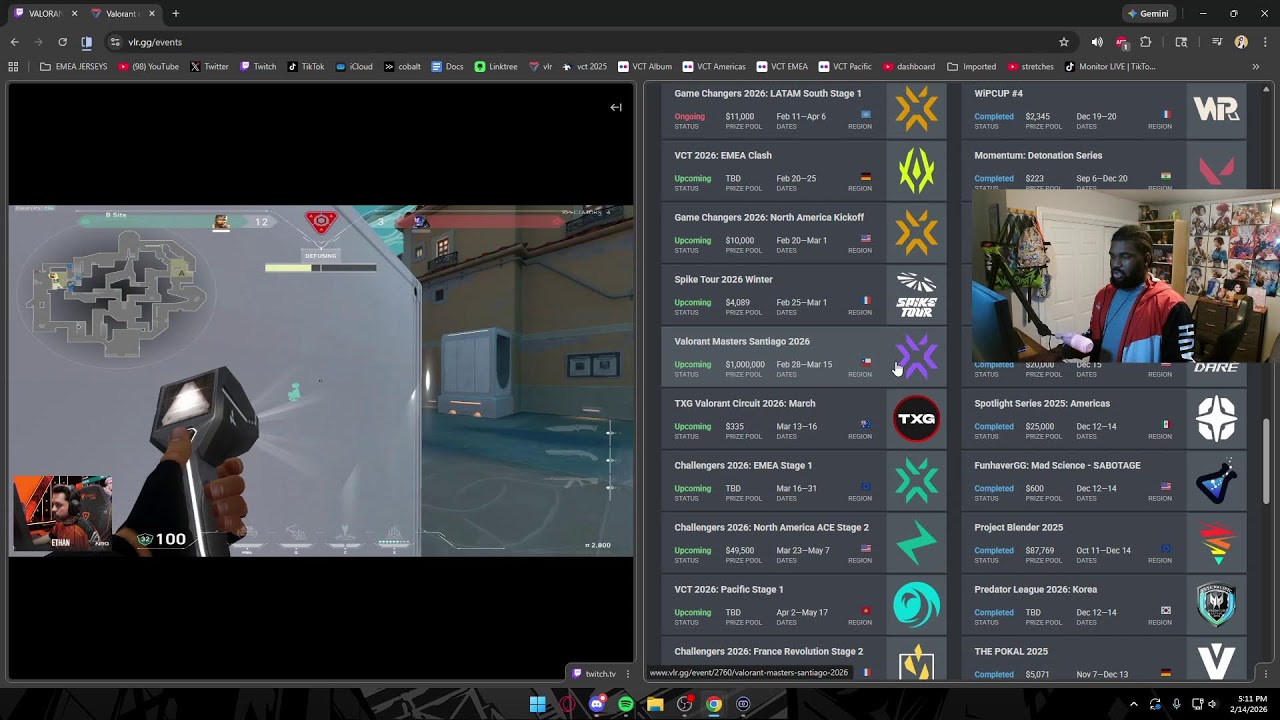Click the Twitch stream video player
This screenshot has width=1280, height=720.
point(321,380)
